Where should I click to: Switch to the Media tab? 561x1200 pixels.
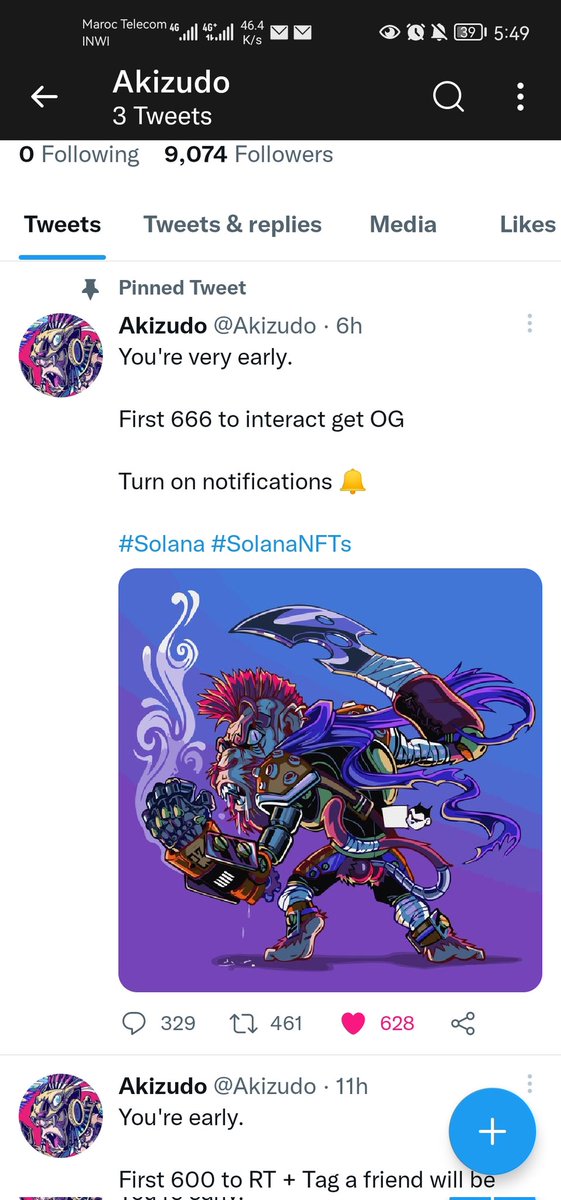coord(403,224)
